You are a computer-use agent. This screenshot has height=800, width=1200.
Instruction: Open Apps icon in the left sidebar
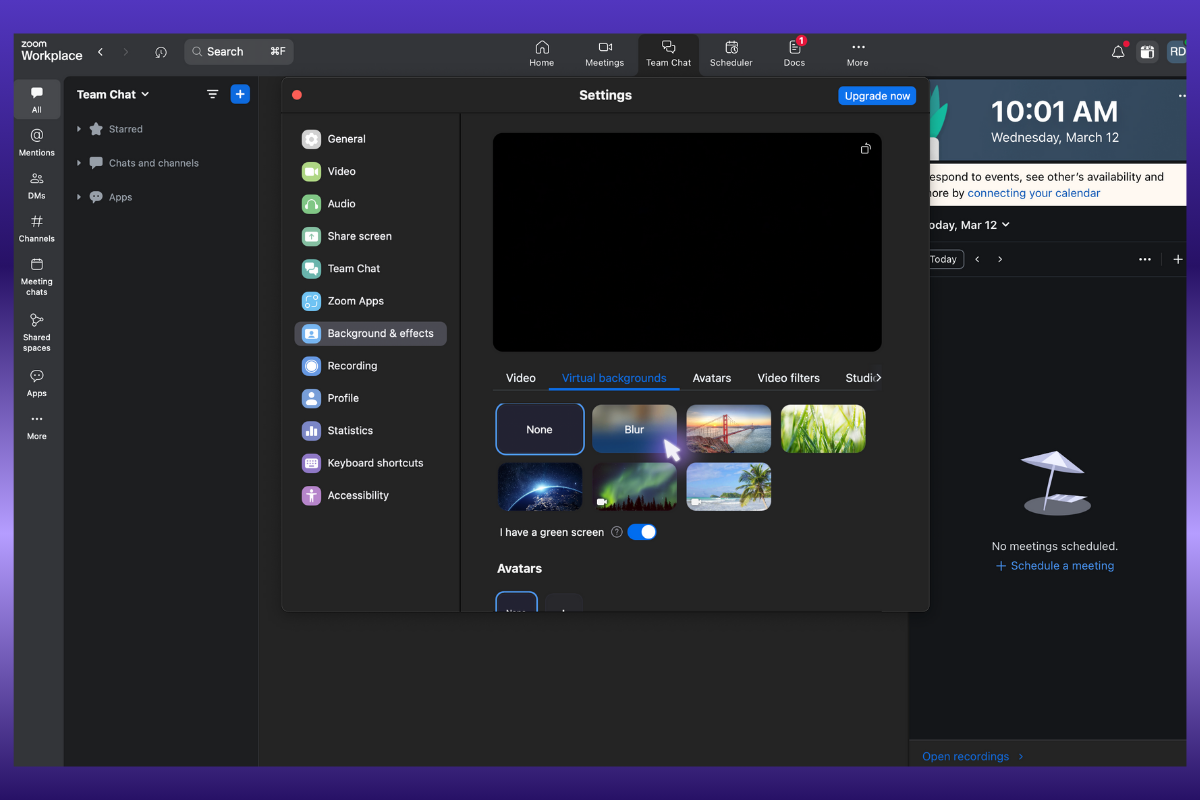point(37,376)
